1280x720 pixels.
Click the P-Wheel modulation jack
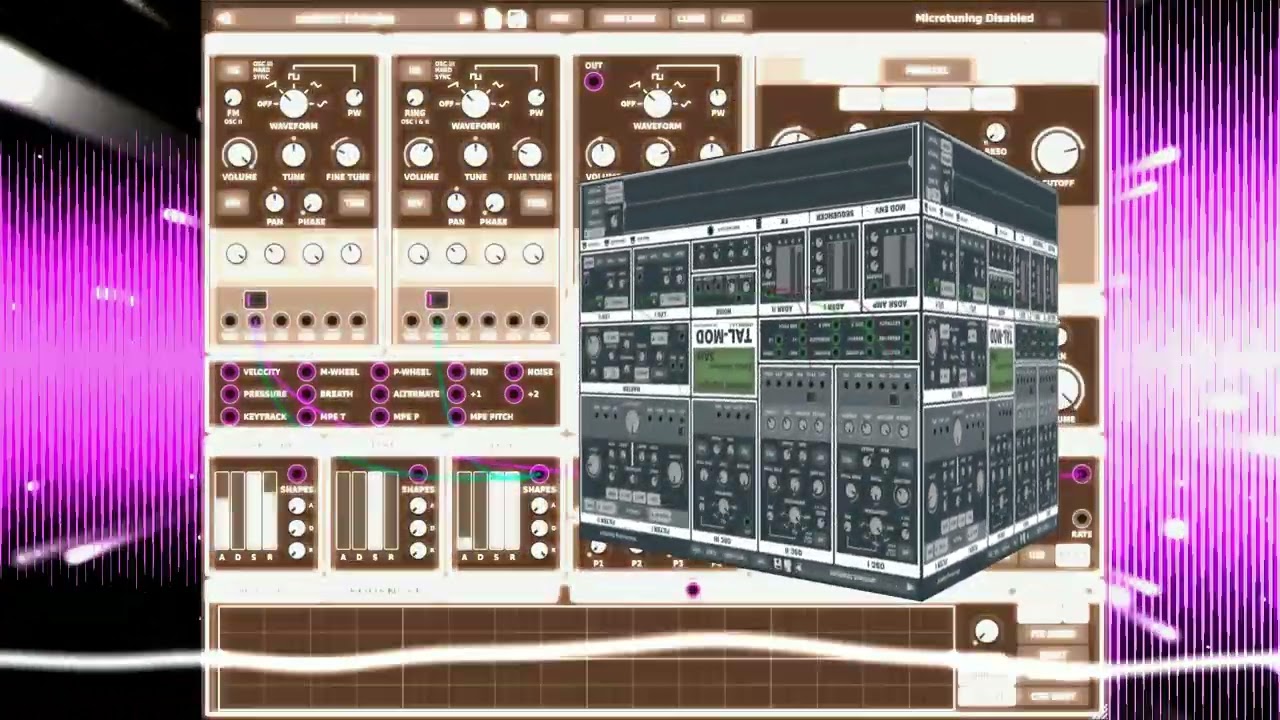(380, 372)
